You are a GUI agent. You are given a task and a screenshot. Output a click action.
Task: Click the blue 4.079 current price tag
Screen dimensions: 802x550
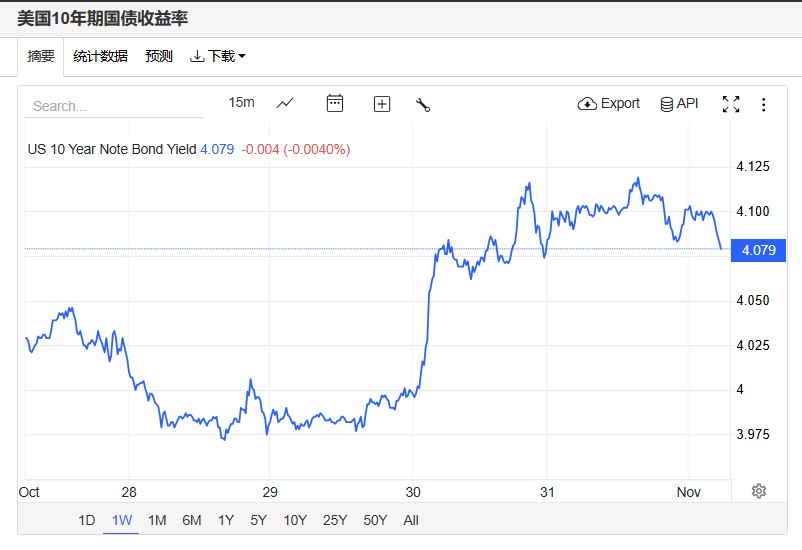[759, 250]
